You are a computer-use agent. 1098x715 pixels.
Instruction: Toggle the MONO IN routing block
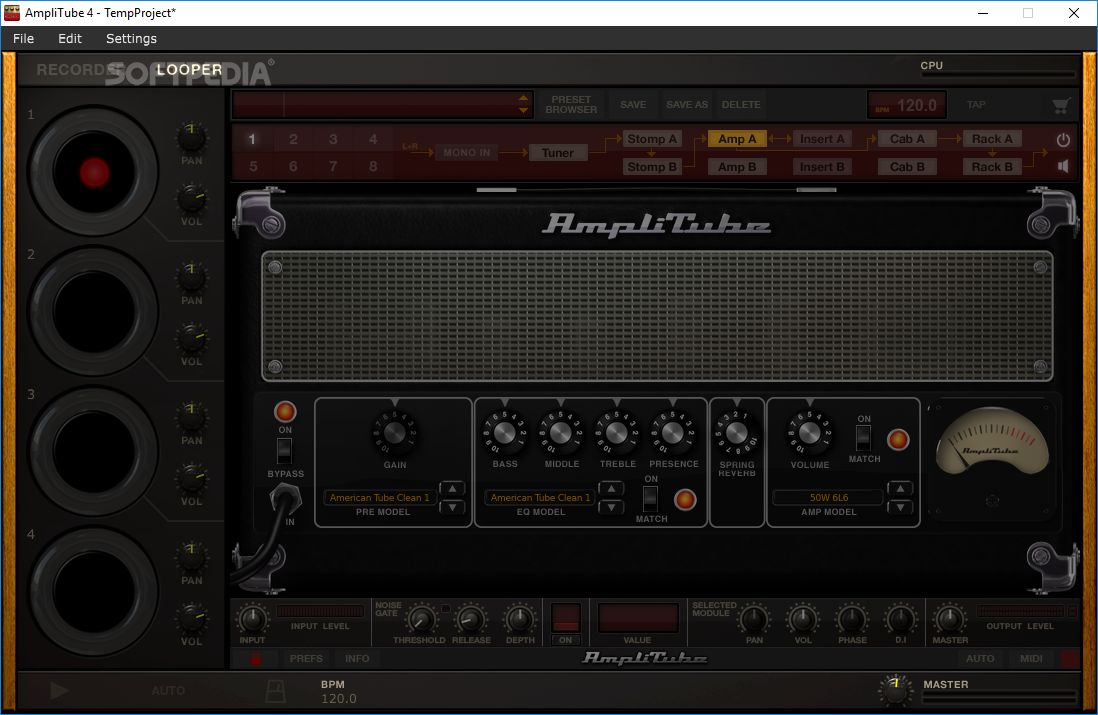467,153
